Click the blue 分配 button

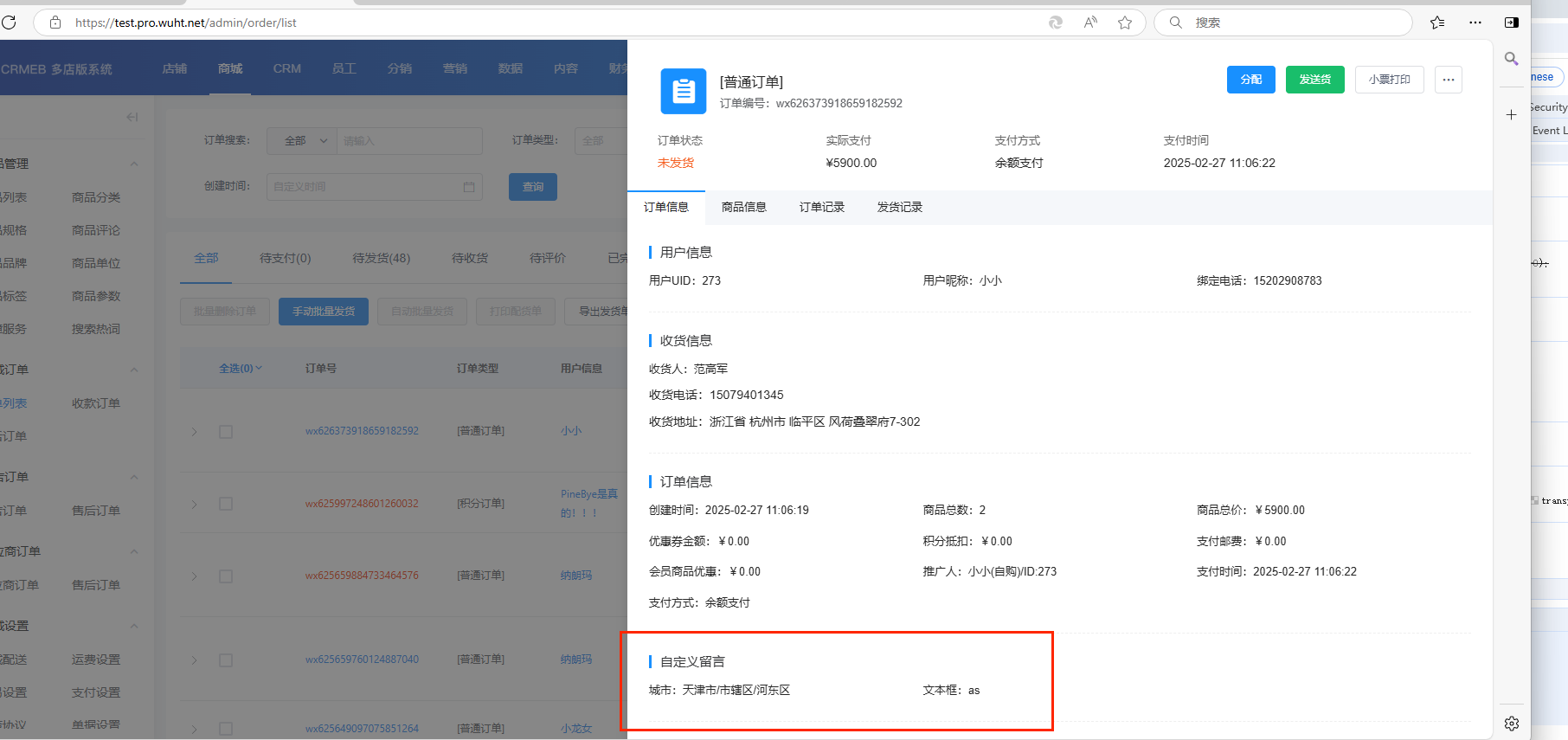click(1251, 80)
